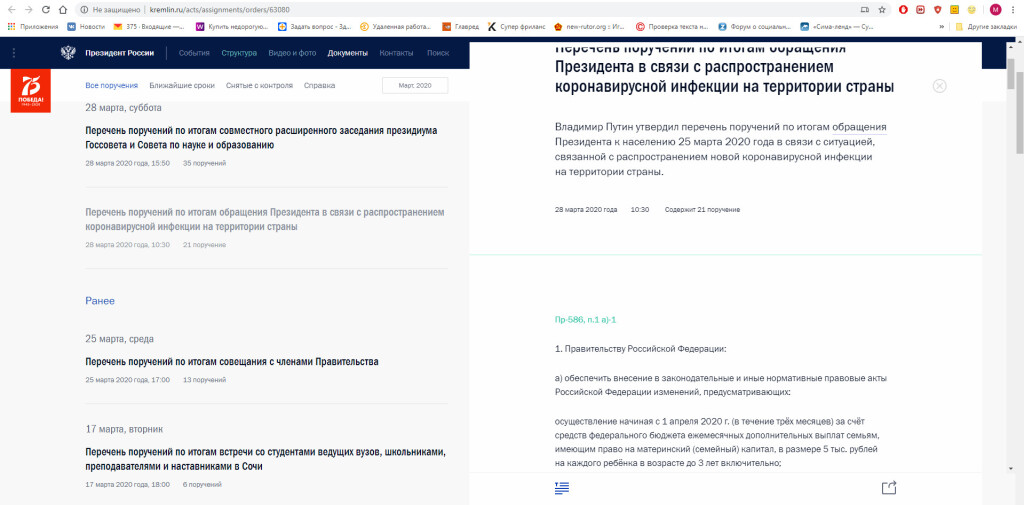
Task: Close the document overlay with the X icon
Action: (x=939, y=86)
